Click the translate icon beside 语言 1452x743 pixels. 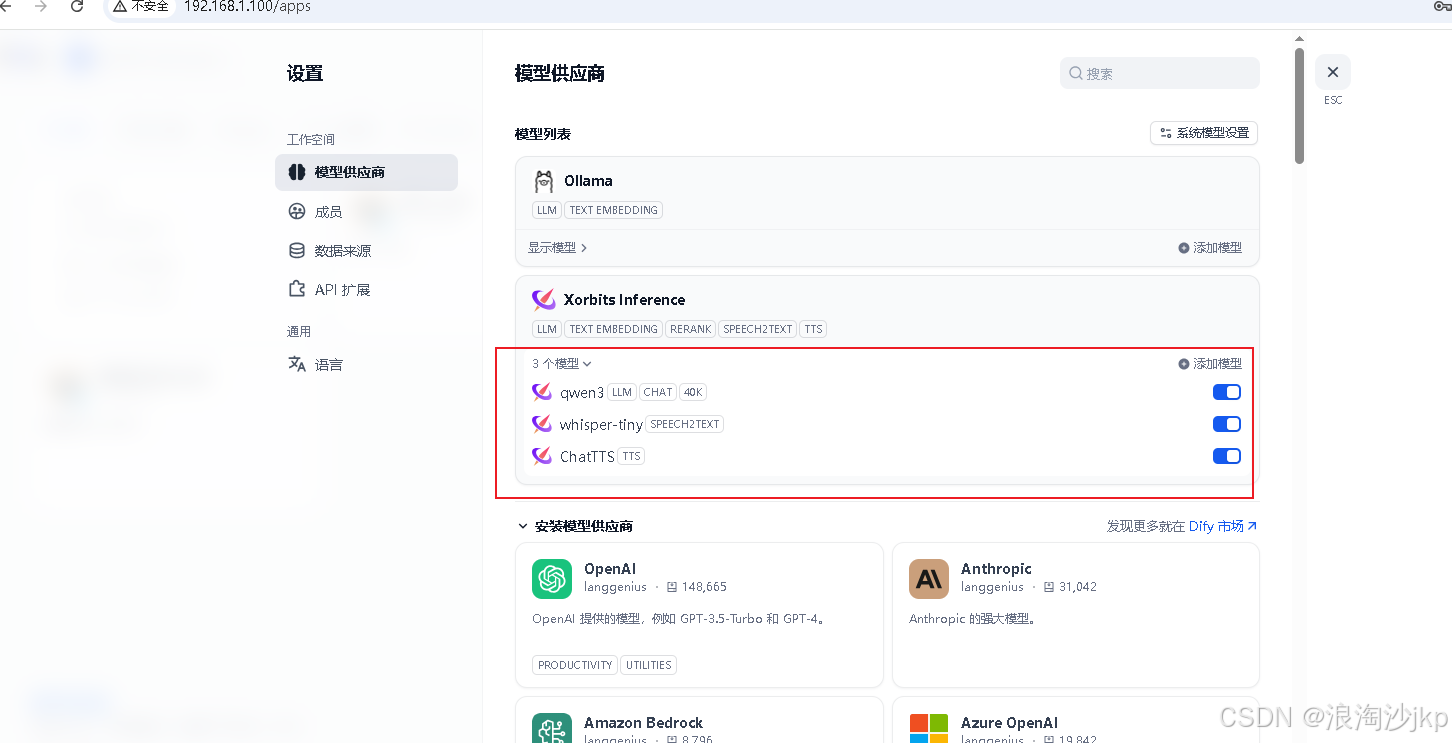coord(297,364)
